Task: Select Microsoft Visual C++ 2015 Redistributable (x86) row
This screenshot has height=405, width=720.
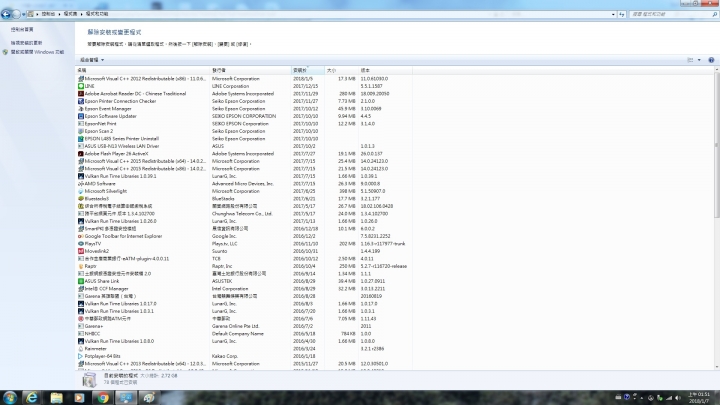Action: pyautogui.click(x=243, y=169)
